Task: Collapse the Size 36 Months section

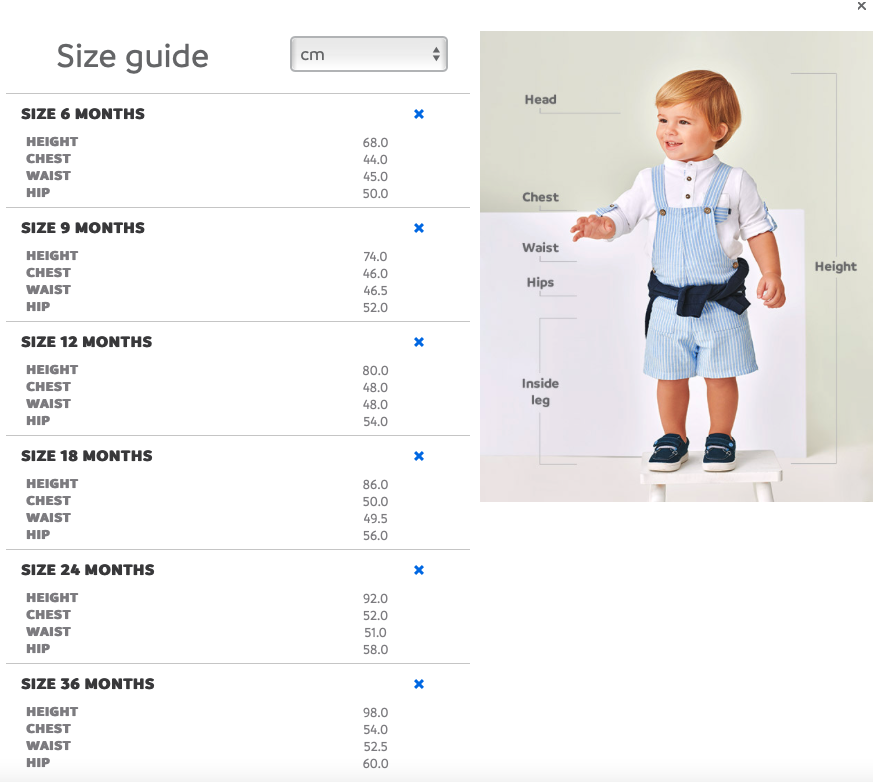Action: click(x=419, y=684)
